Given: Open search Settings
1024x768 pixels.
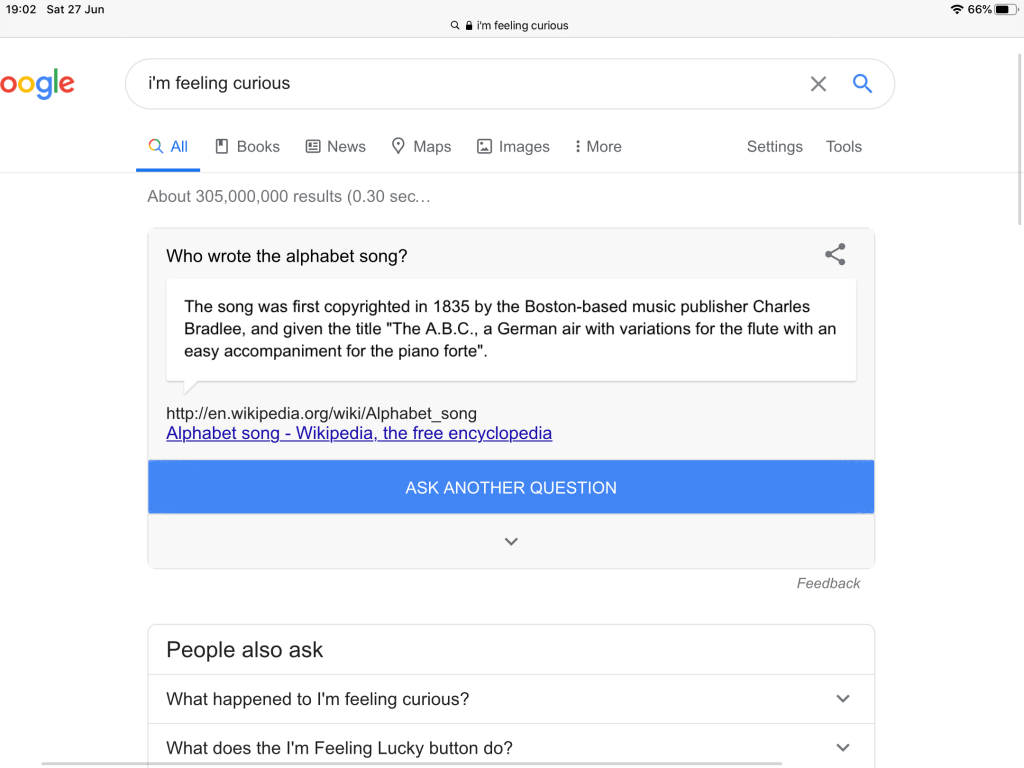Looking at the screenshot, I should (774, 146).
